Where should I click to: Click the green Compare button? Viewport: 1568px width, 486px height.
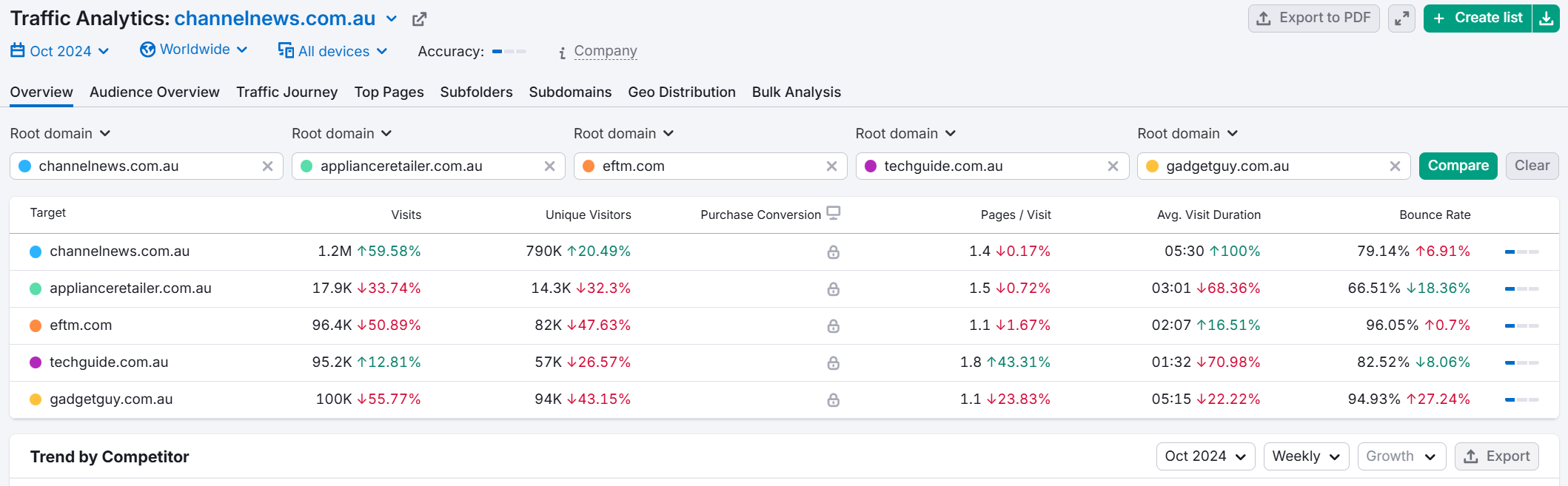[1458, 166]
